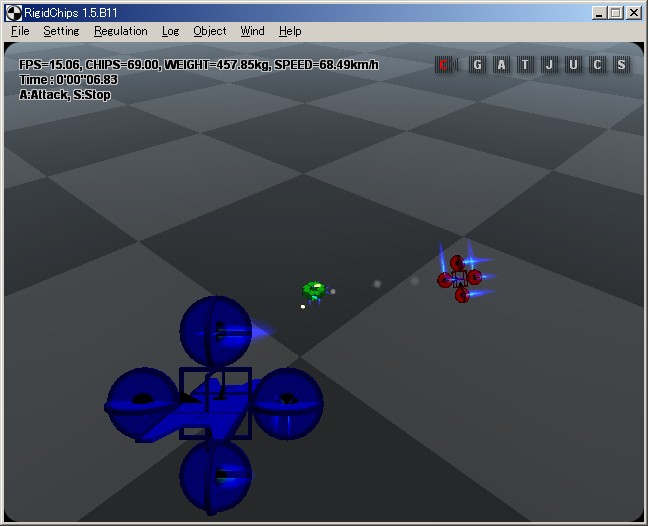Screen dimensions: 648x526
Task: Toggle the U regulation indicator
Action: pyautogui.click(x=573, y=65)
